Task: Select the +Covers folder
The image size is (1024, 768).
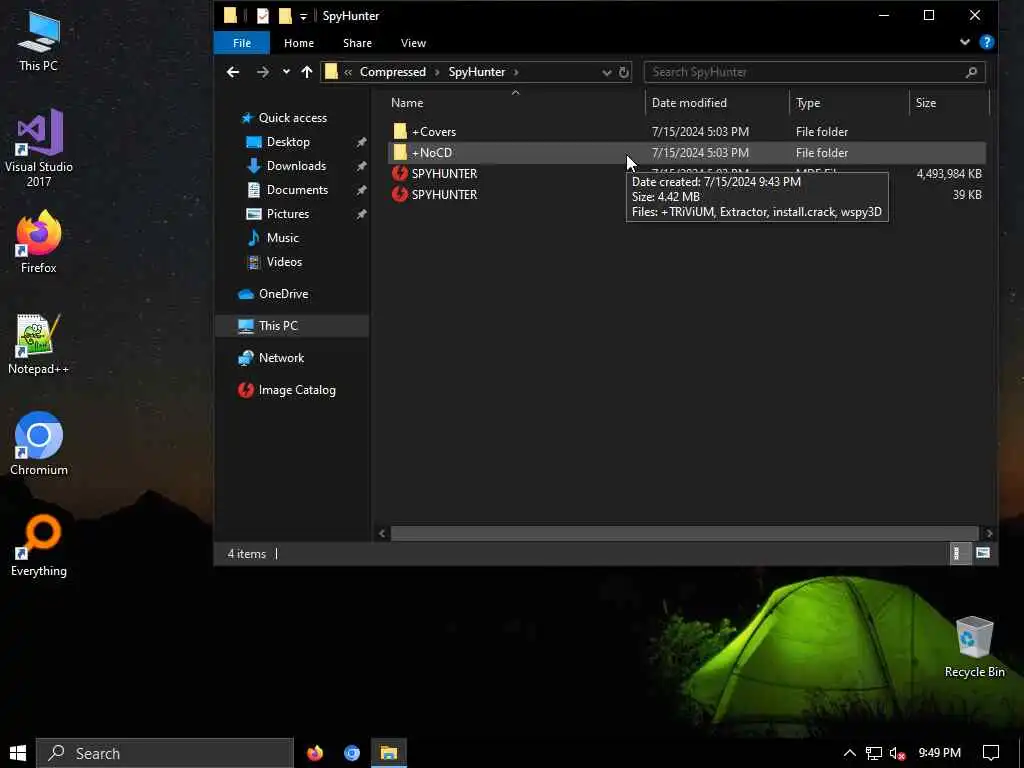Action: click(686, 131)
